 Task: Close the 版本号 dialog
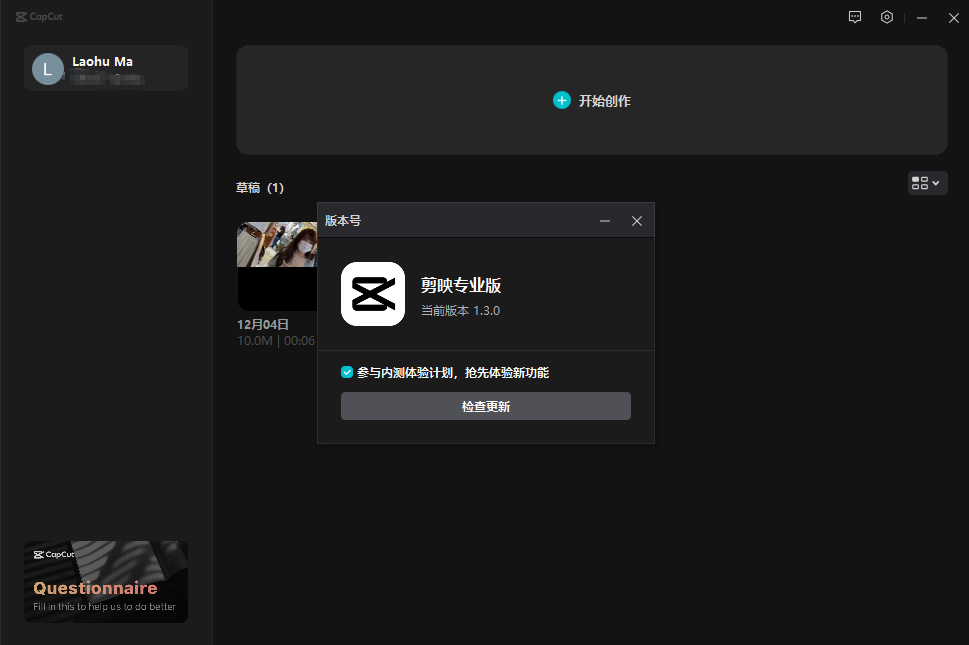(637, 220)
